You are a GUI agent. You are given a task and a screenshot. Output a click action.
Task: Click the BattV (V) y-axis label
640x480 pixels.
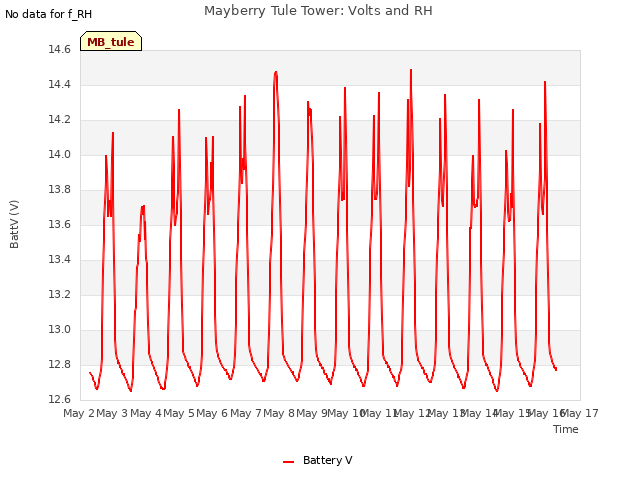[14, 224]
